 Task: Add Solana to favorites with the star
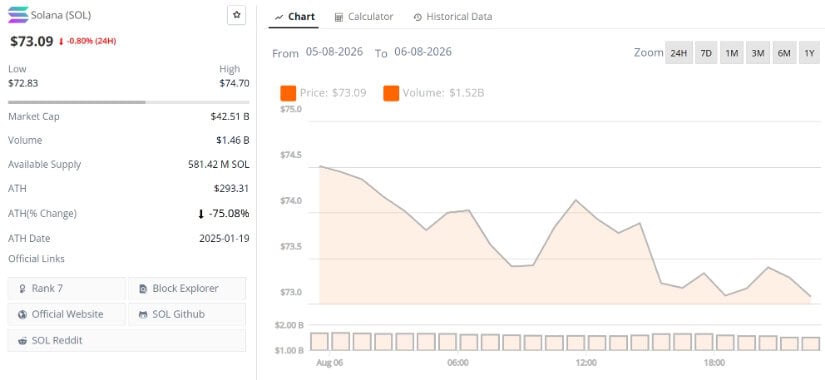click(237, 15)
